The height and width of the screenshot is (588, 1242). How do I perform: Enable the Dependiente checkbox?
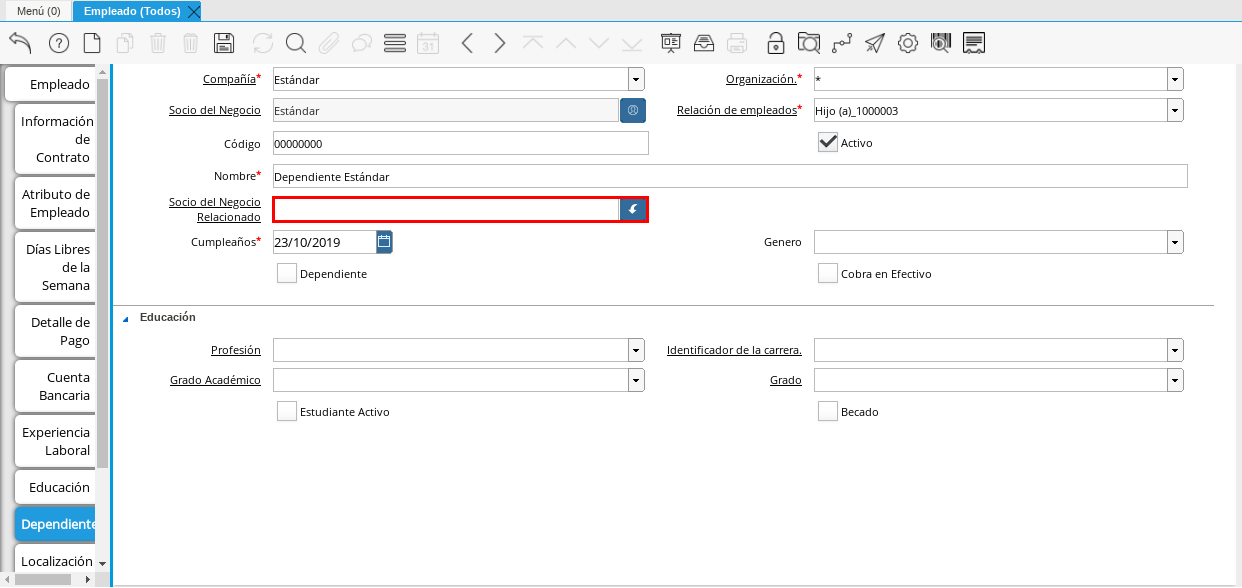(287, 274)
